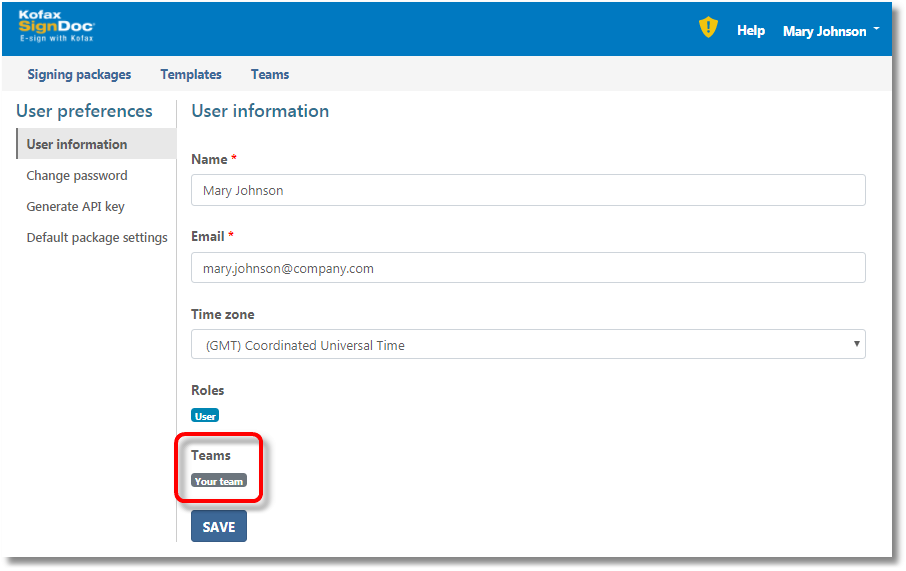Click the Time zone dropdown arrow

(856, 344)
